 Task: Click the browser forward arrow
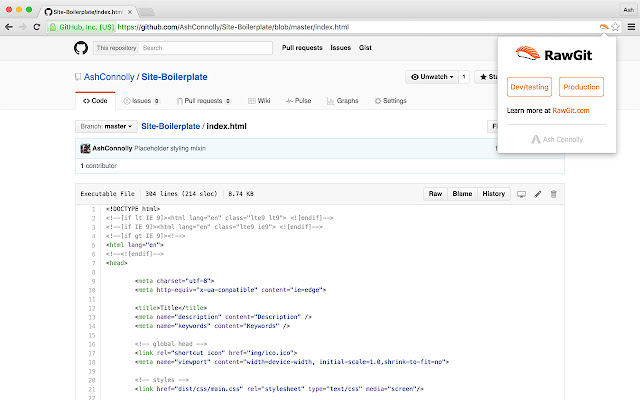22,27
